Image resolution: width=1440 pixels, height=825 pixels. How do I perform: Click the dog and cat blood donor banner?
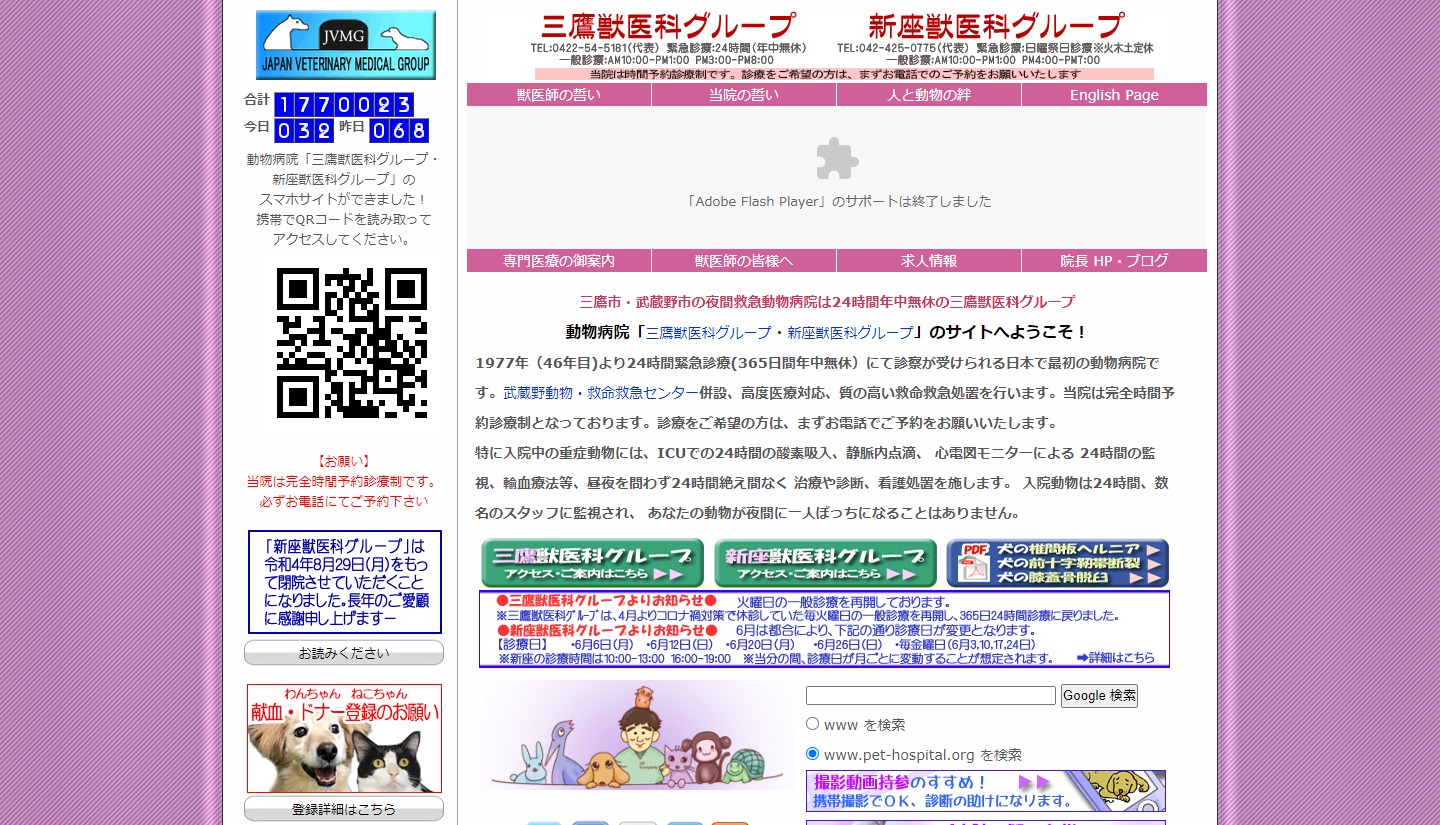tap(344, 738)
